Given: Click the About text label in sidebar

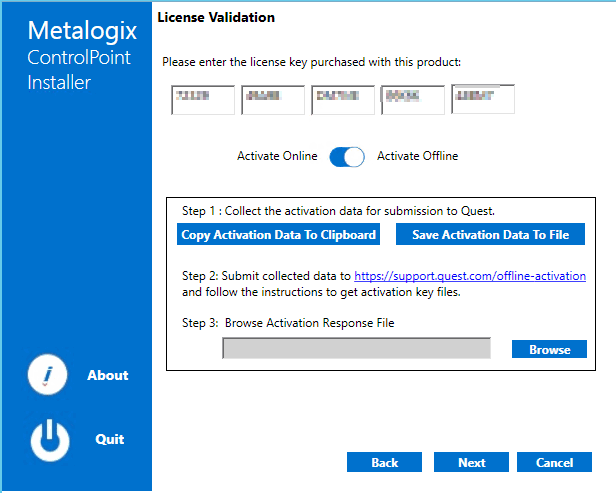Looking at the screenshot, I should pos(108,376).
